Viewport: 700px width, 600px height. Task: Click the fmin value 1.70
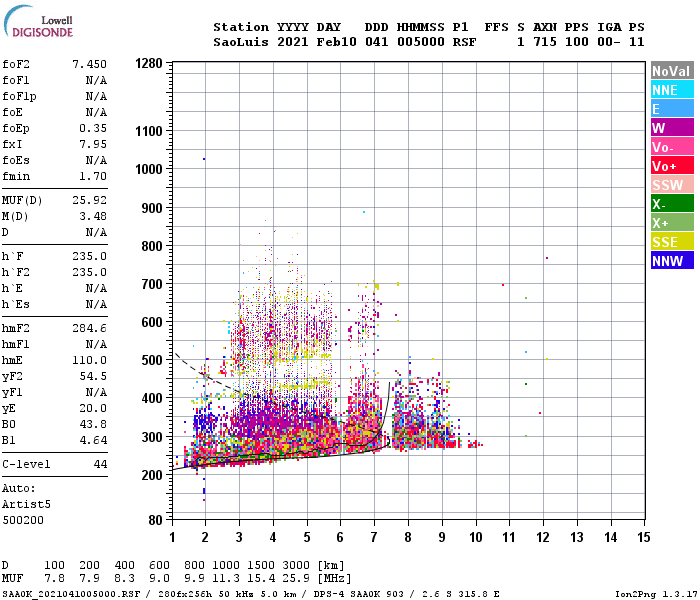(93, 176)
